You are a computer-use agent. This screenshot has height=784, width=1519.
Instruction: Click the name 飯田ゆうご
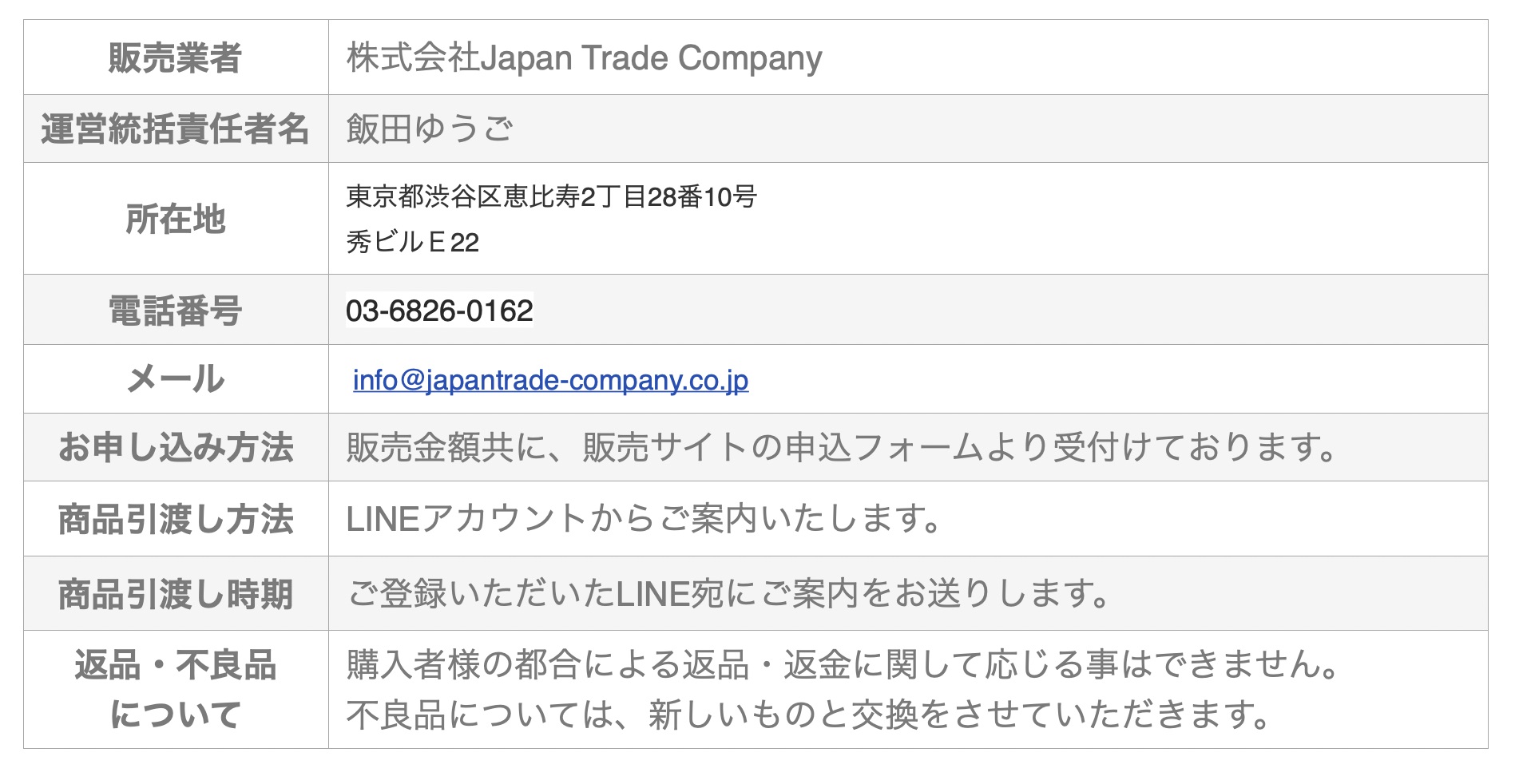click(430, 129)
